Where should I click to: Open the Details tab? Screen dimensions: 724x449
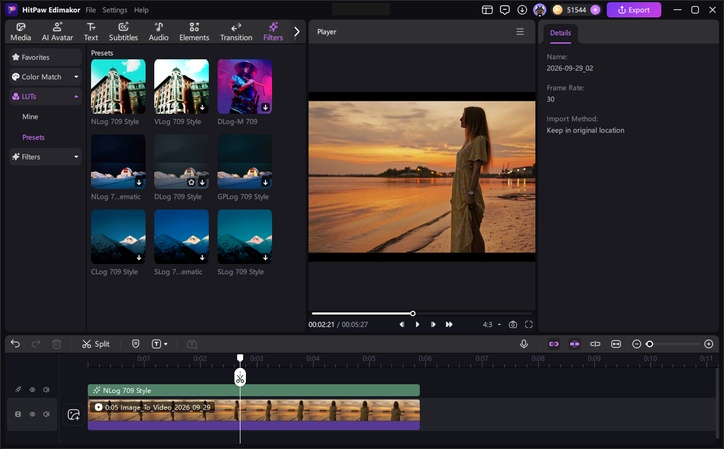click(560, 33)
